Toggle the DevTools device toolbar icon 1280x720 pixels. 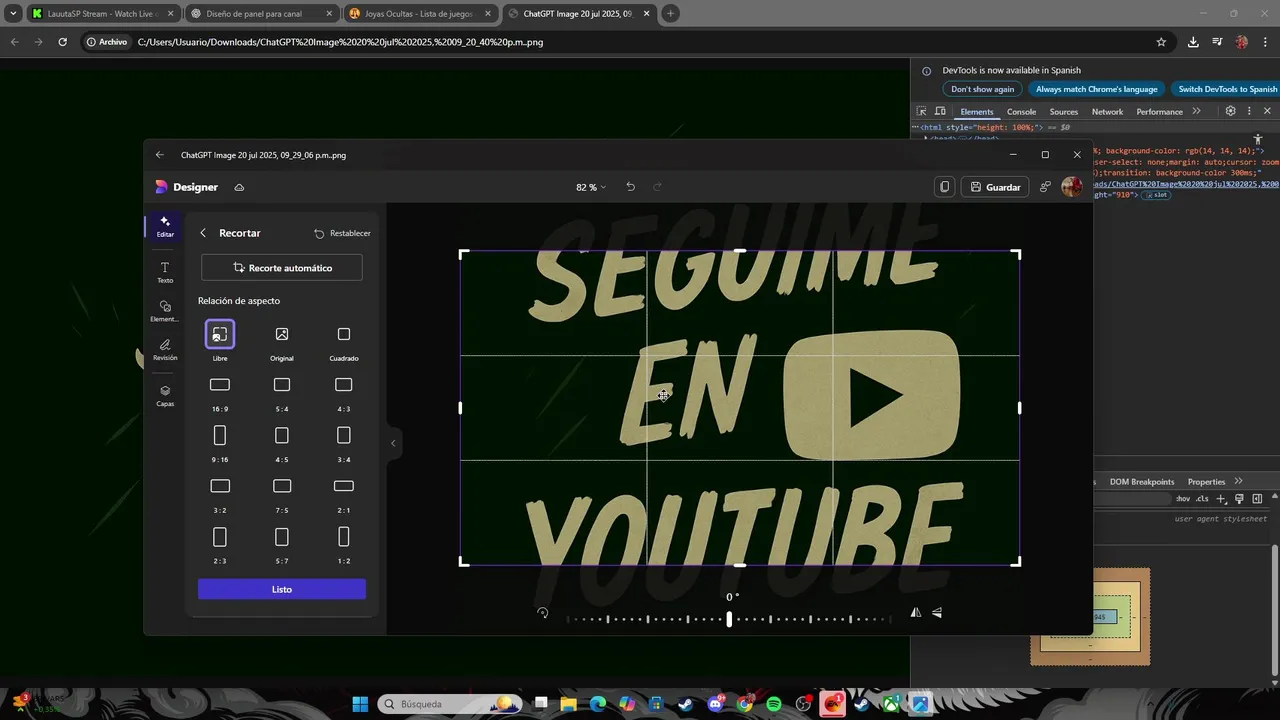click(940, 111)
